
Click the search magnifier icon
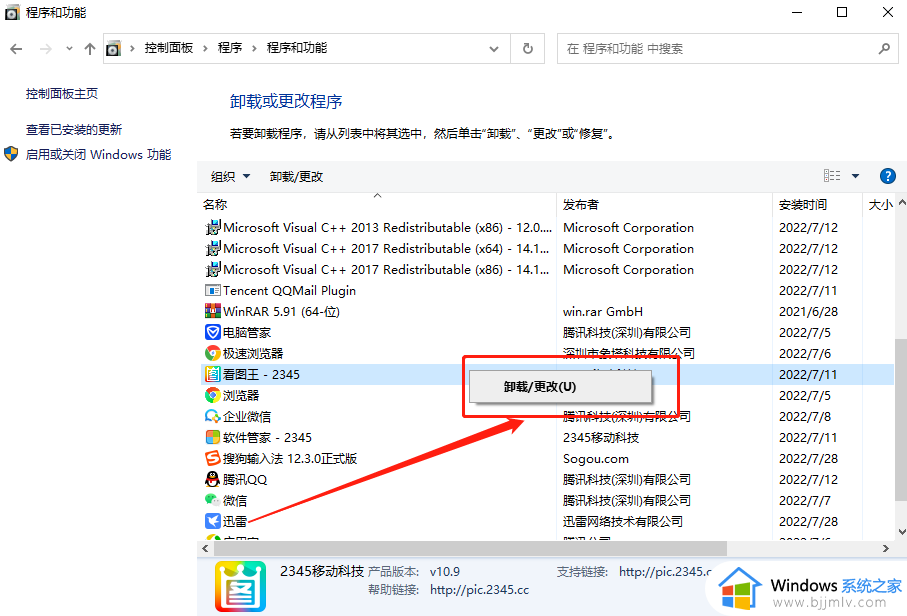click(884, 49)
